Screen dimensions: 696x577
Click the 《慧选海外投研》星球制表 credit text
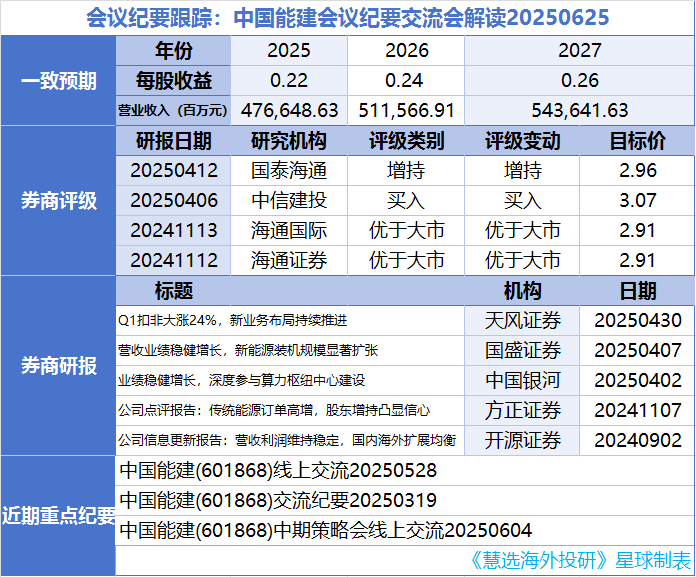point(580,561)
